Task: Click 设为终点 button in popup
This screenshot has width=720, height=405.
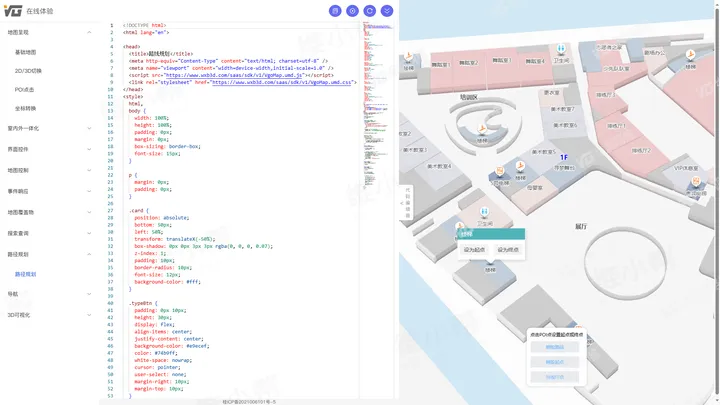Action: click(508, 250)
